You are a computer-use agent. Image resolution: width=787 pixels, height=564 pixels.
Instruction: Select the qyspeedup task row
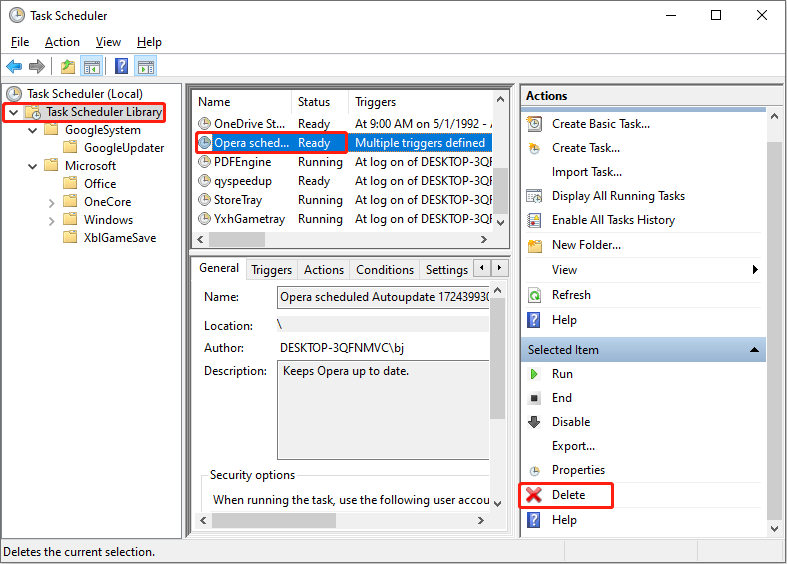pos(344,181)
